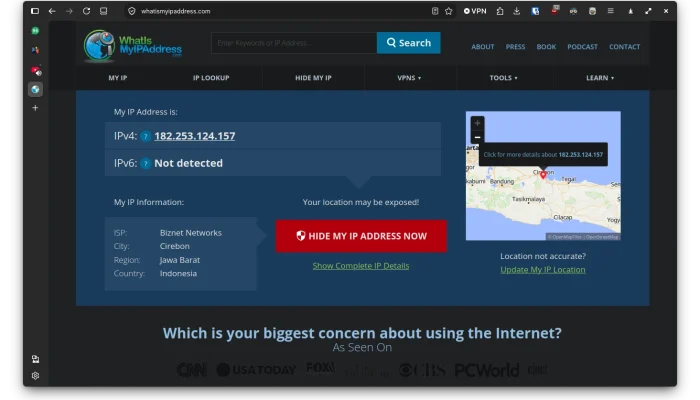Add a new tab with the plus icon
This screenshot has width=700, height=400.
tap(35, 108)
